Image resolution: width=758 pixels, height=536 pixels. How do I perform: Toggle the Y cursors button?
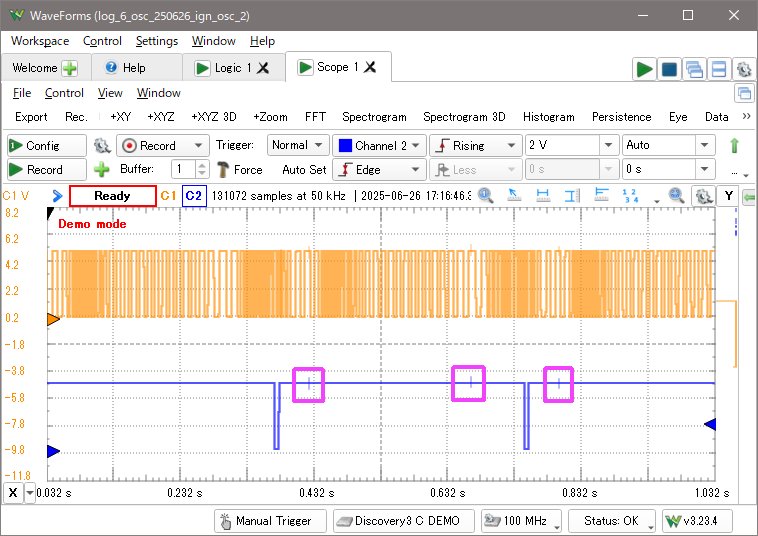[x=728, y=196]
